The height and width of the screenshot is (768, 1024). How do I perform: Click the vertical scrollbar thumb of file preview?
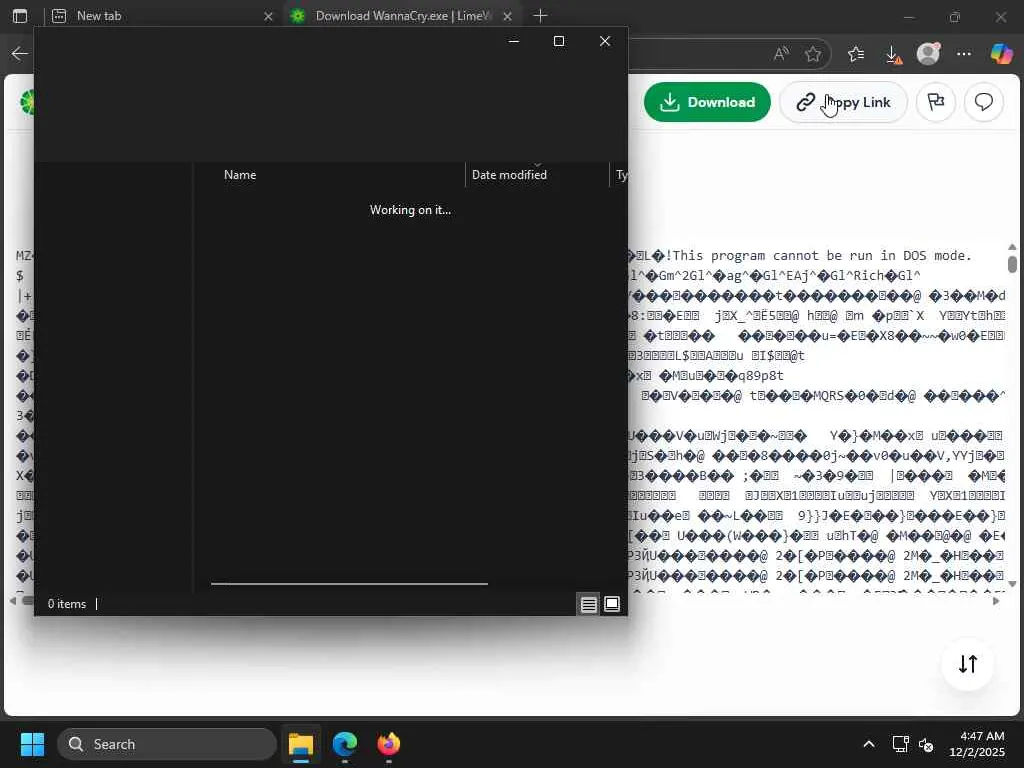click(1012, 264)
